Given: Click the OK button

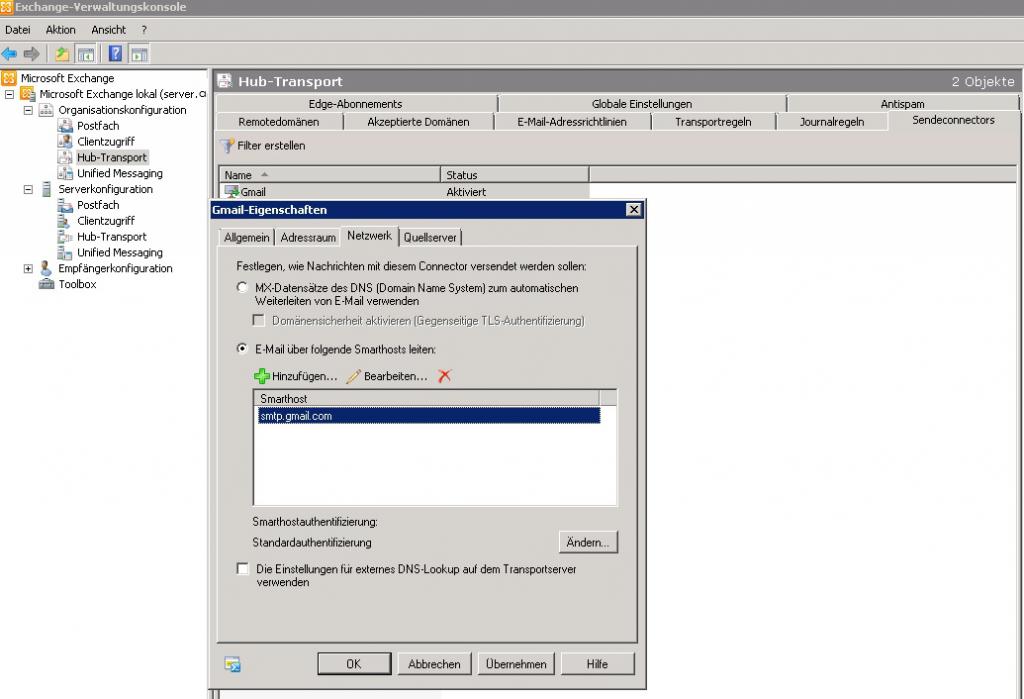Looking at the screenshot, I should [x=354, y=664].
